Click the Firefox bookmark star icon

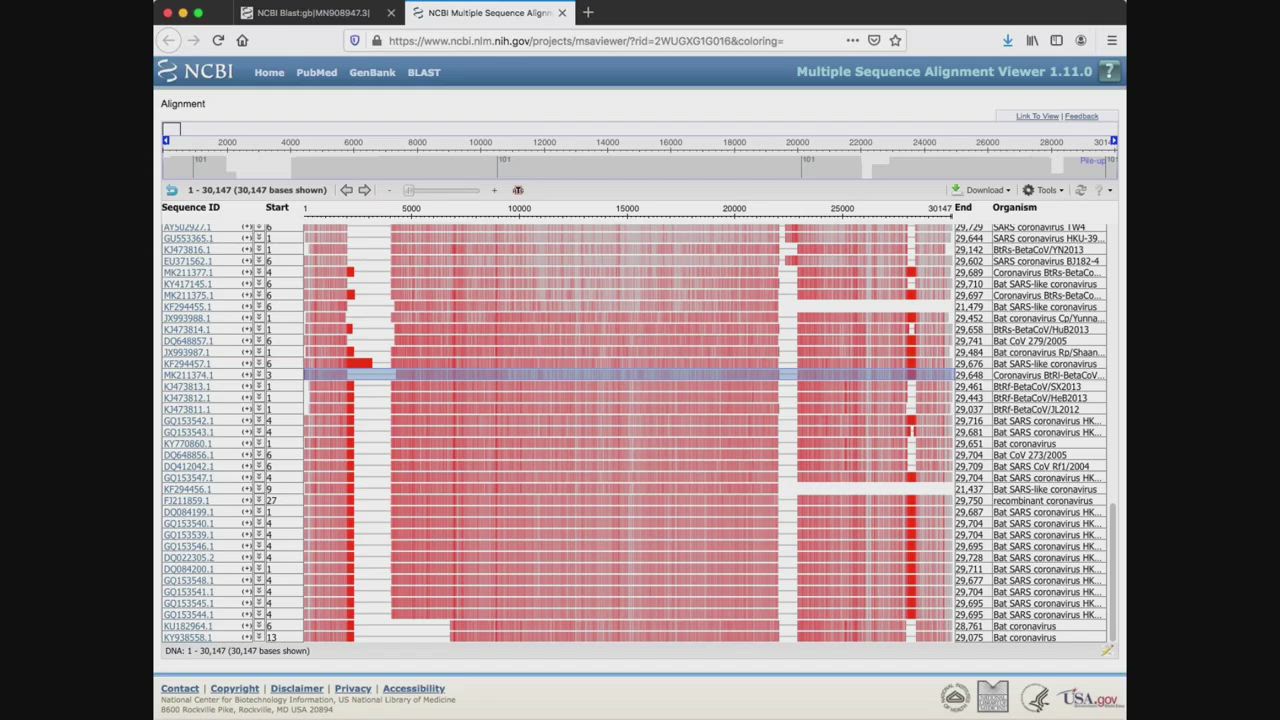(895, 41)
